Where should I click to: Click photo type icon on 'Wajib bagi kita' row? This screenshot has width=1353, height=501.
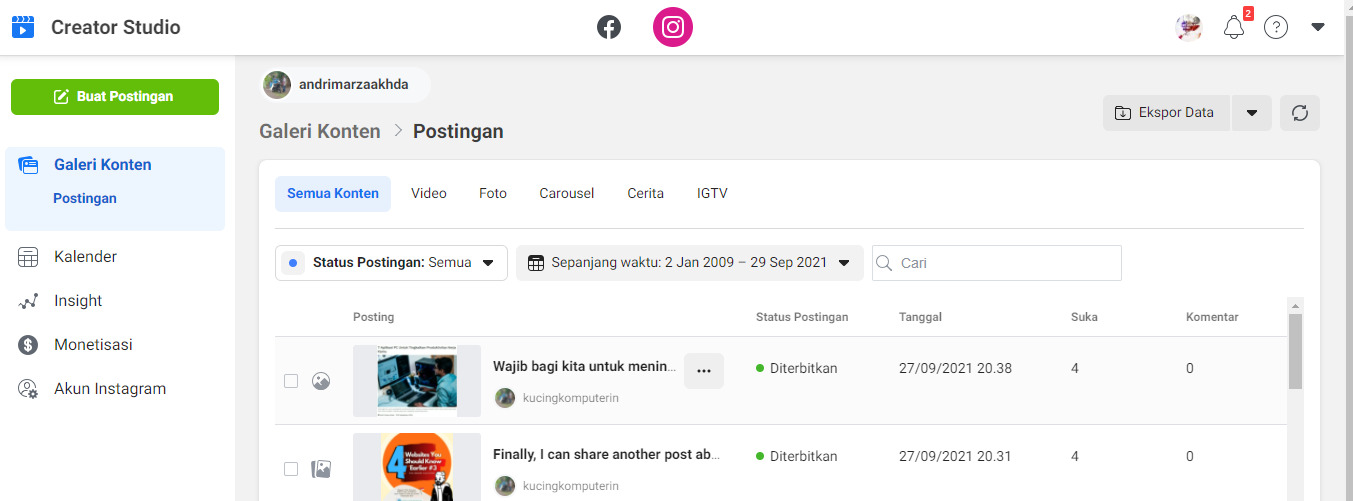click(x=321, y=381)
